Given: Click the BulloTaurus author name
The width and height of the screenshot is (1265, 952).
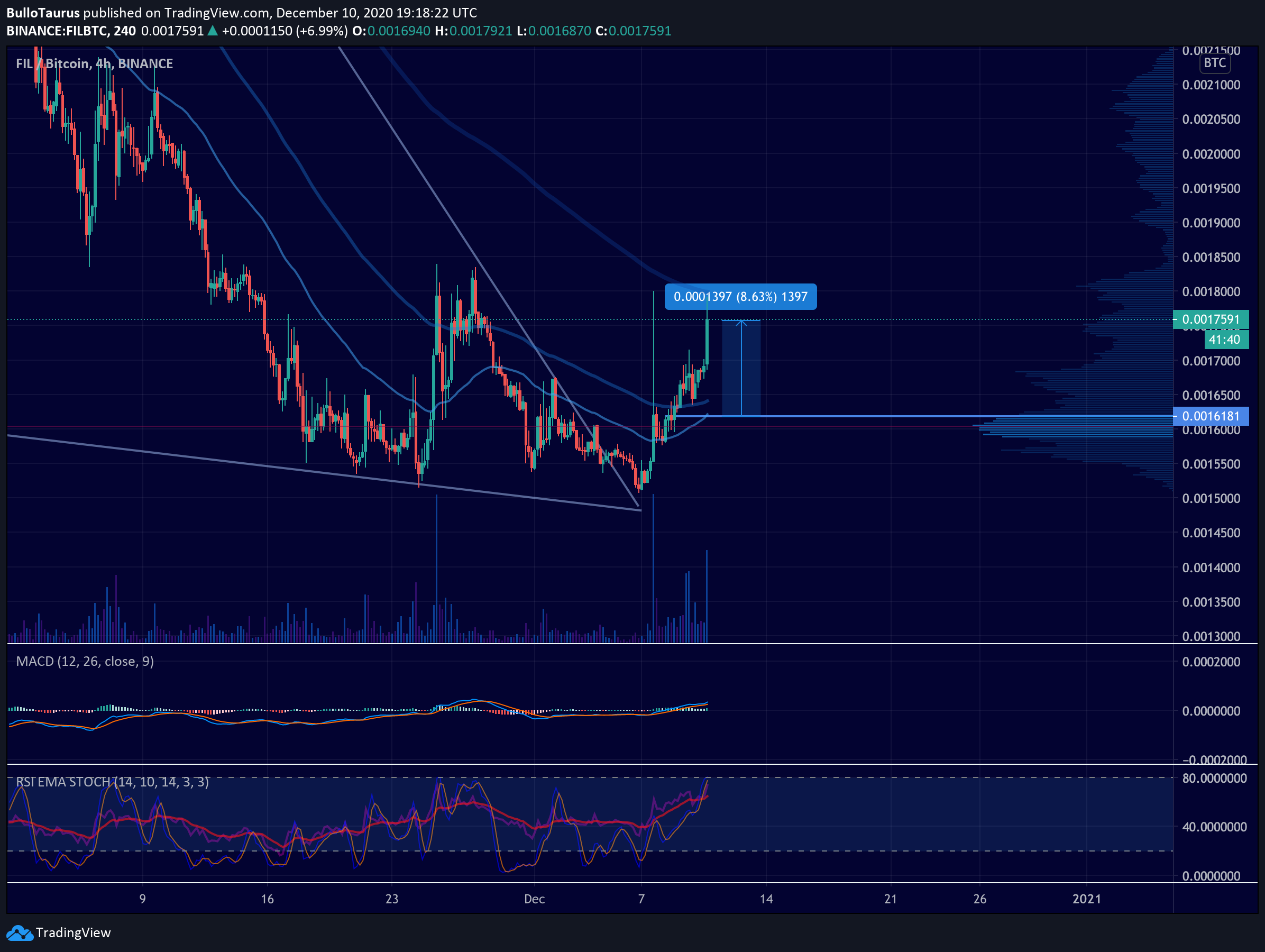Looking at the screenshot, I should pos(43,13).
